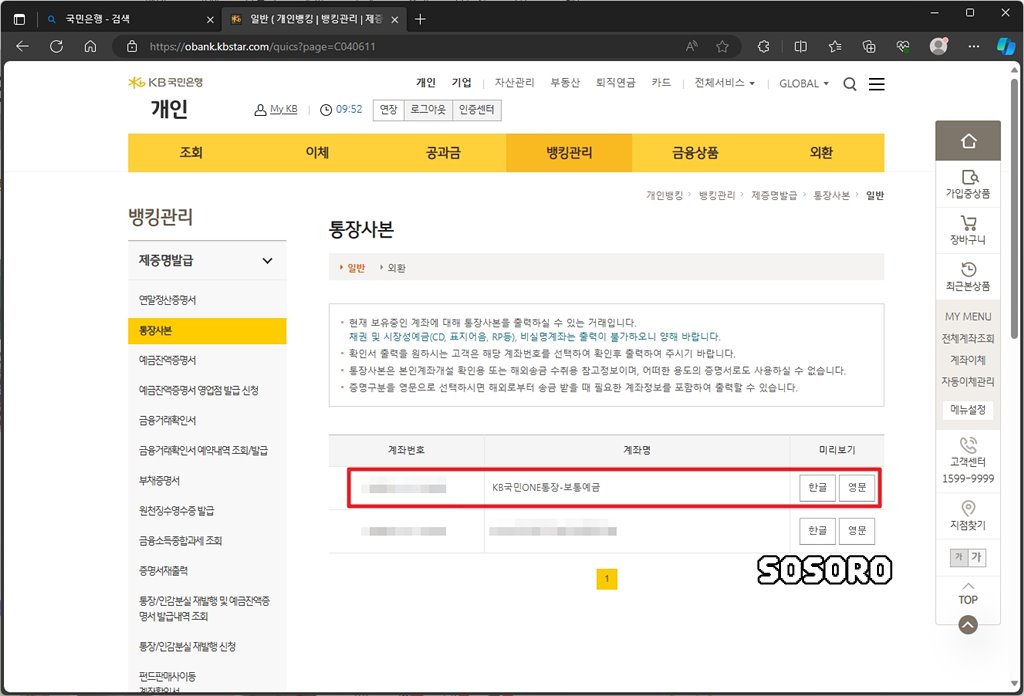Open the browser profile avatar
This screenshot has height=696, width=1024.
pos(938,46)
